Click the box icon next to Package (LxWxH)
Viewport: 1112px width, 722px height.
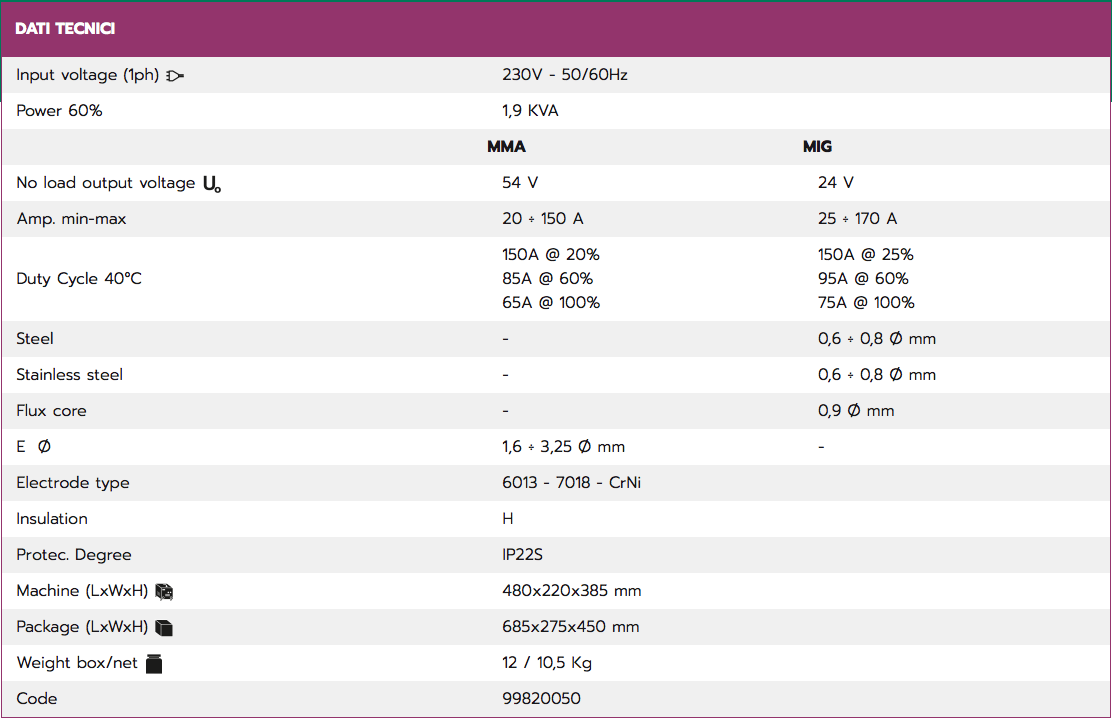pyautogui.click(x=164, y=628)
